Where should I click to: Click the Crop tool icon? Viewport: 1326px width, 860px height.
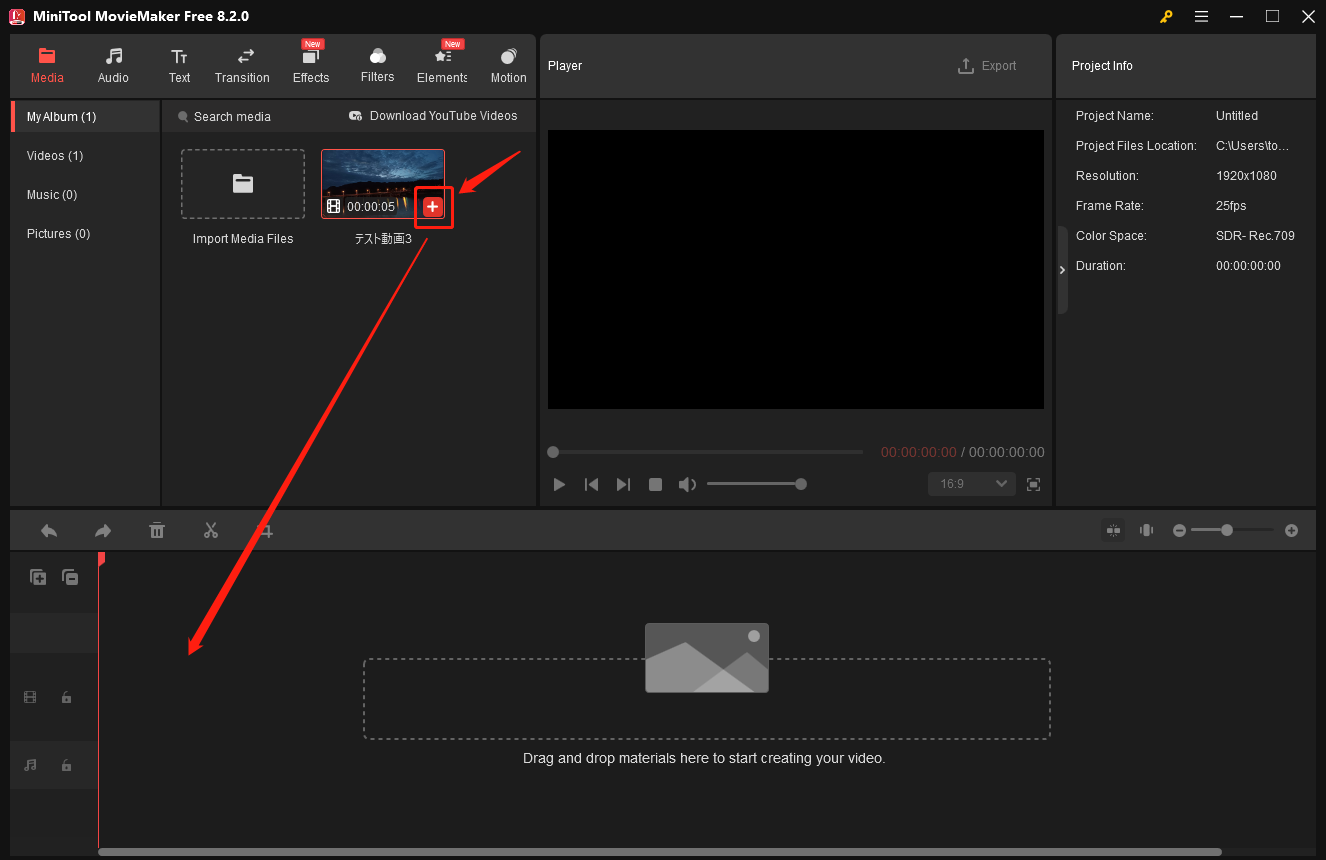pos(265,531)
